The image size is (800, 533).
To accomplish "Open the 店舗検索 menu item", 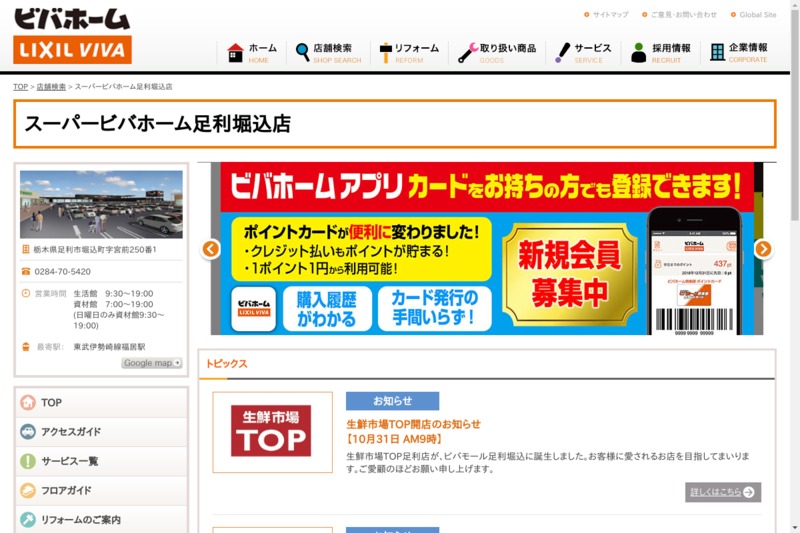I will tap(328, 53).
